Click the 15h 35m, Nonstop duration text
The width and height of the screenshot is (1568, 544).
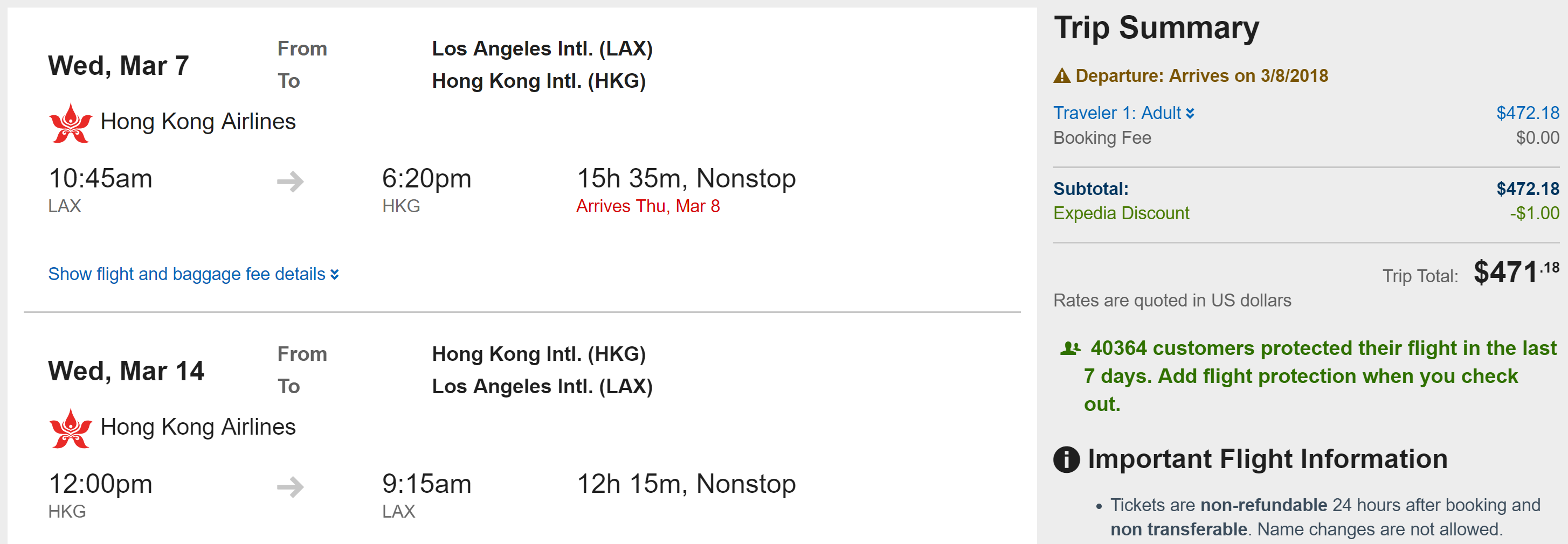coord(686,179)
